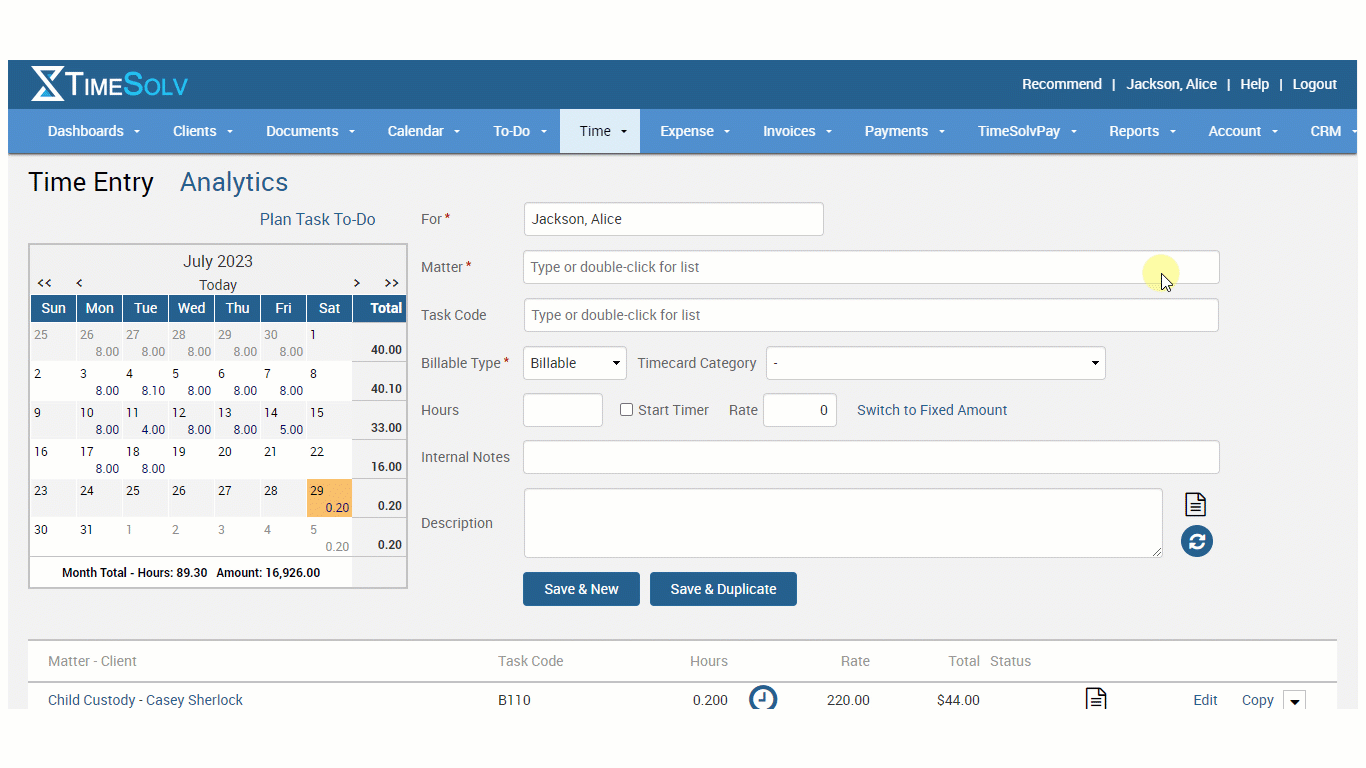Click the 40.10 weekly total
The height and width of the screenshot is (768, 1366).
pyautogui.click(x=386, y=389)
